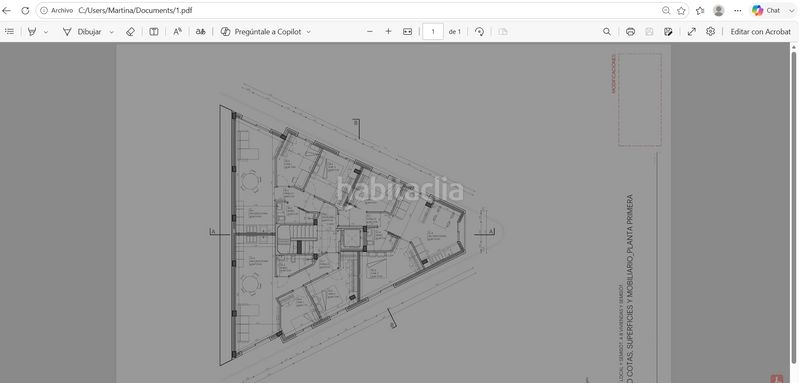Click Save as with annotations icon
Viewport: 800px width, 383px height.
668,32
